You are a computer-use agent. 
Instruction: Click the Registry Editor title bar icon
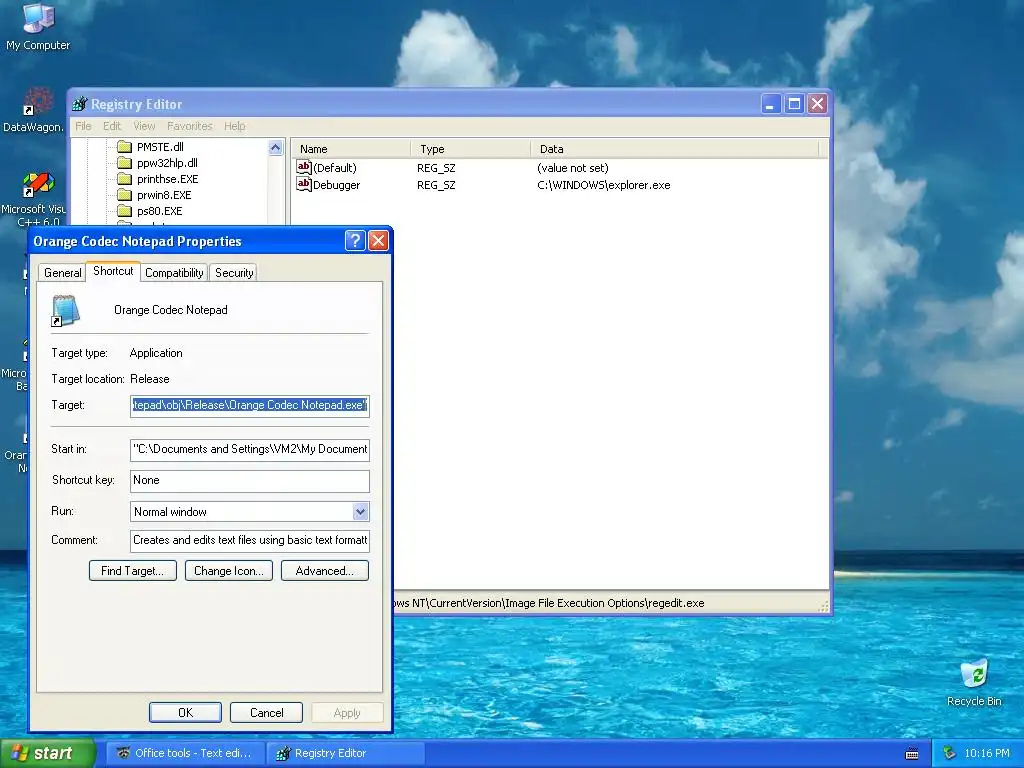[80, 104]
